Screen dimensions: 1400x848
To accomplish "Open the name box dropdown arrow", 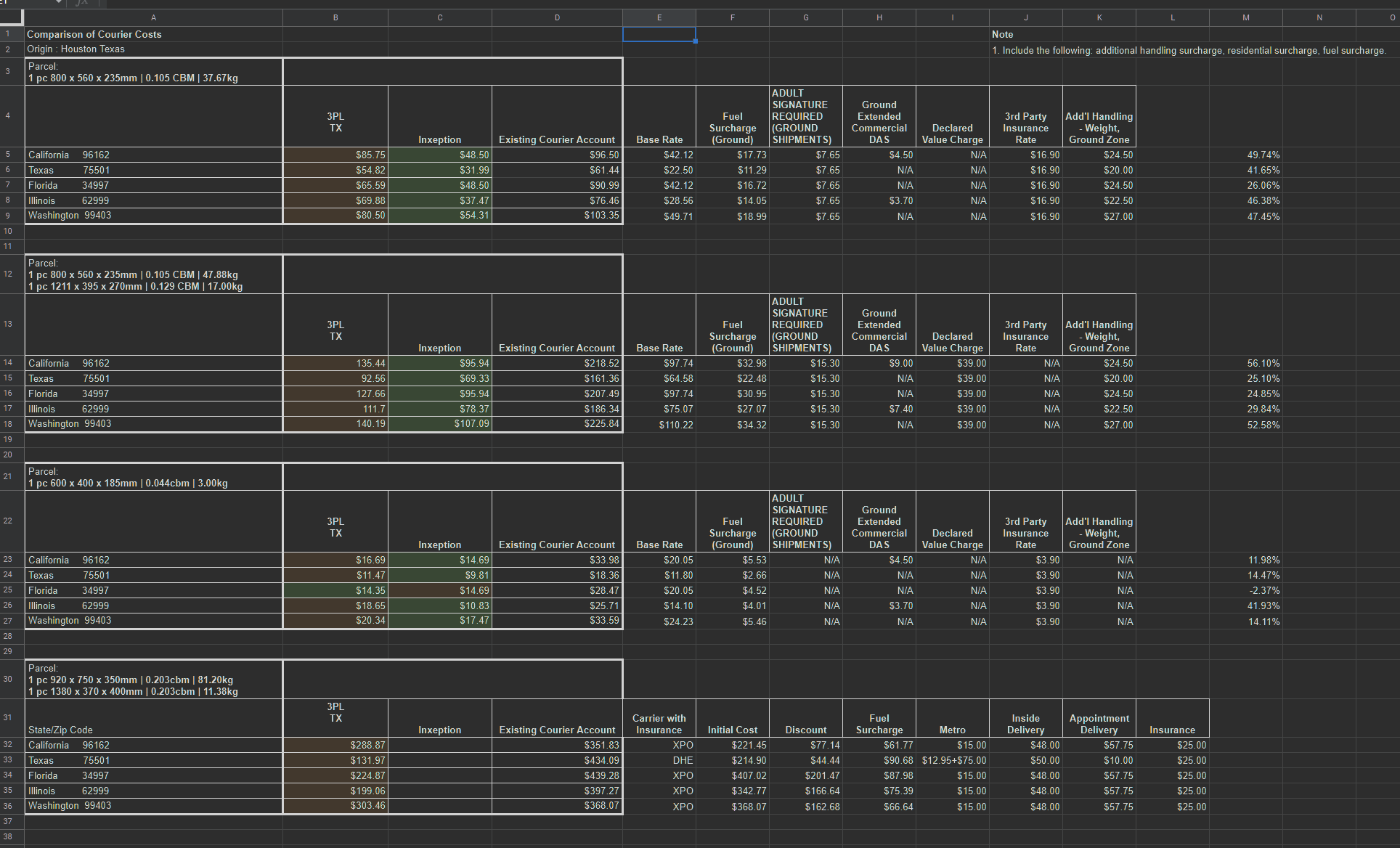I will [60, 3].
